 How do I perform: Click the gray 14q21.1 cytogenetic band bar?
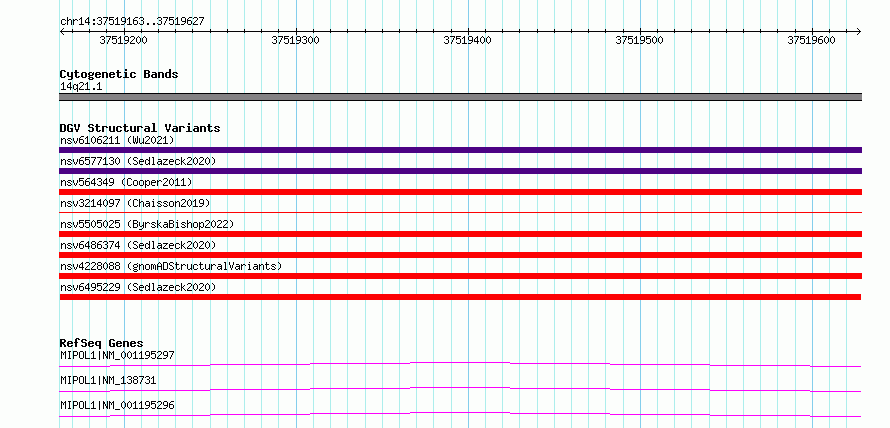460,97
